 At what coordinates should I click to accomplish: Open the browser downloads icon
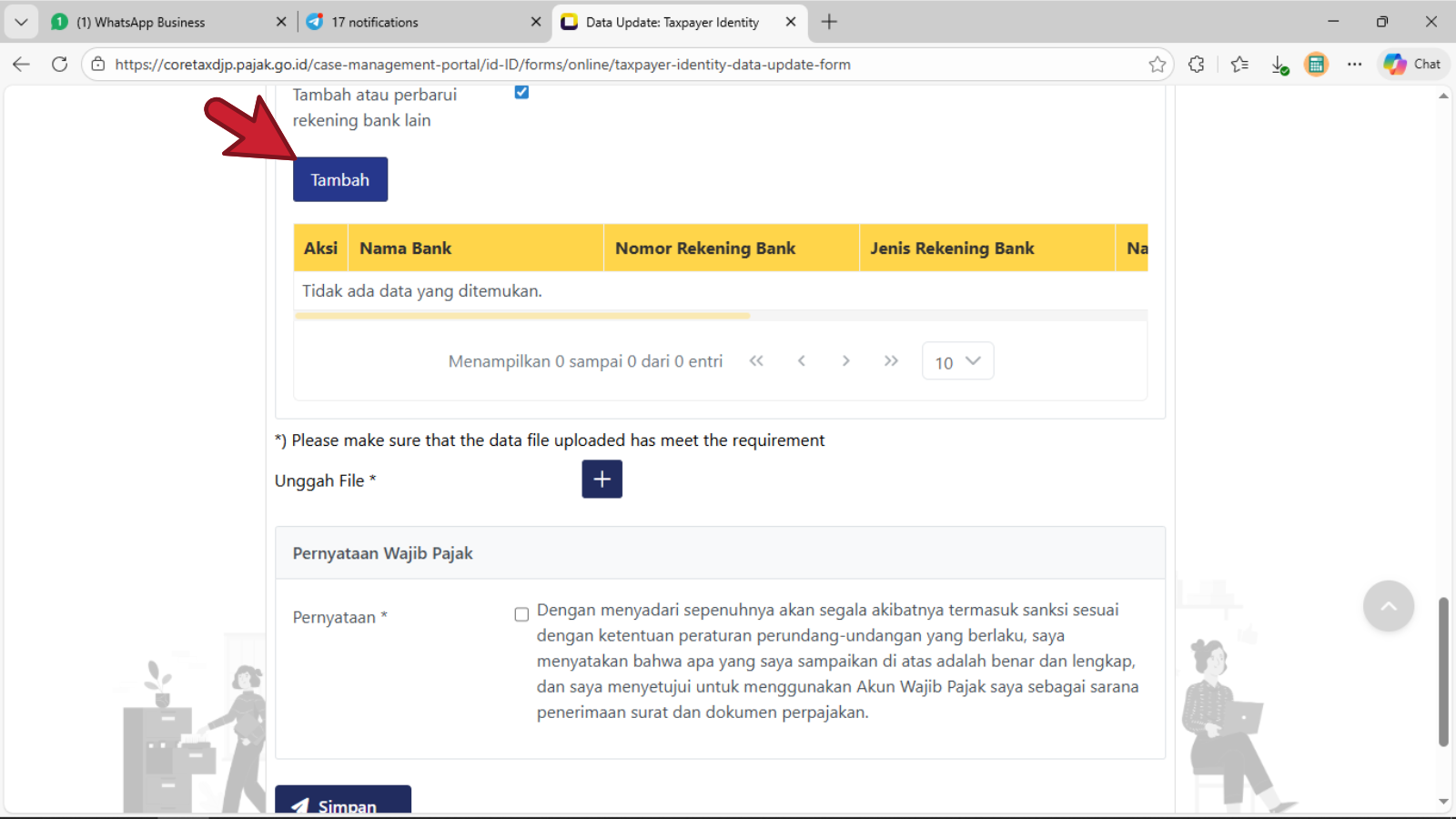[x=1279, y=65]
